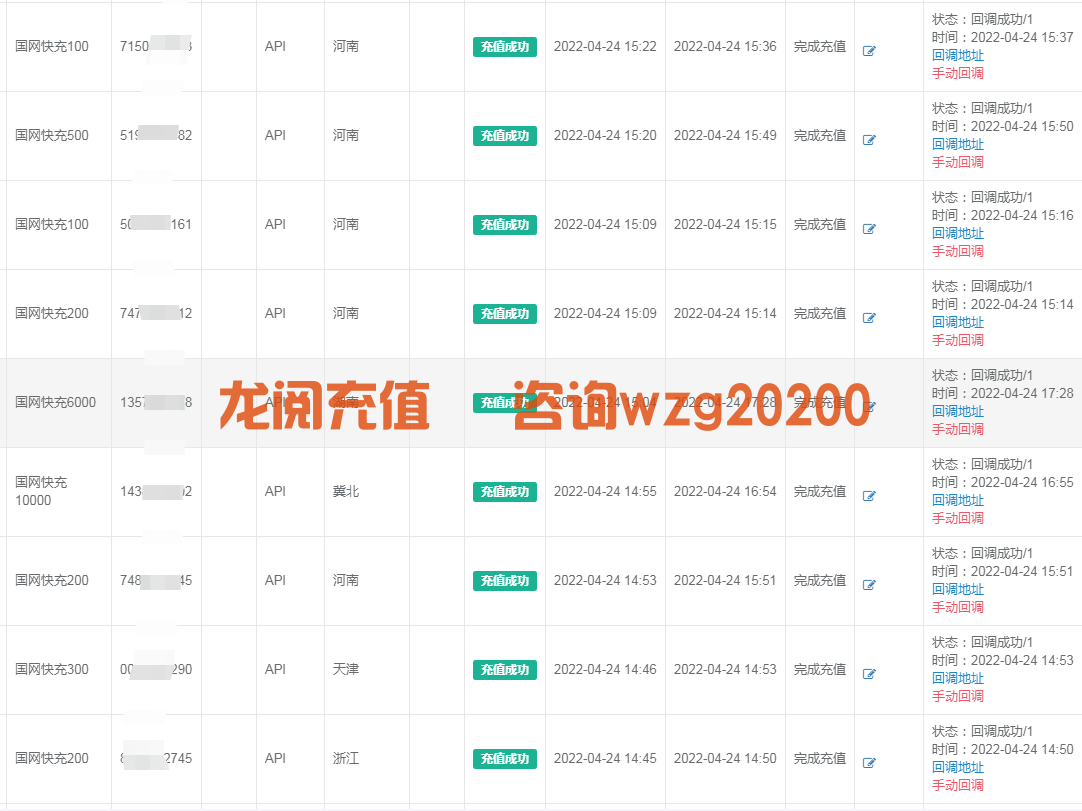Edit the 国网快充500 order row

point(869,140)
